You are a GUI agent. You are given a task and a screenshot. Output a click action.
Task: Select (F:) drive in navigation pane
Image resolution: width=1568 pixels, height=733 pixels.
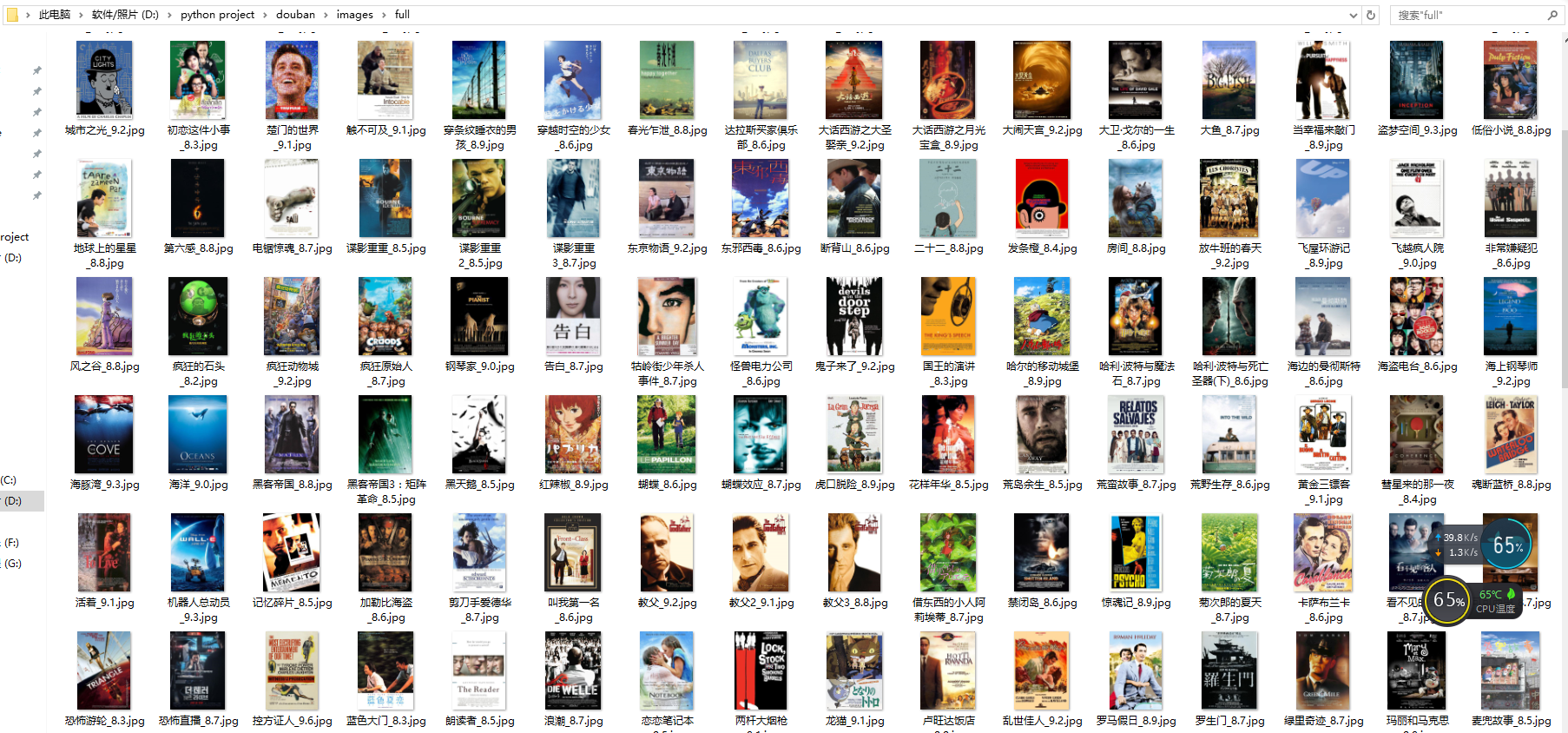click(11, 543)
